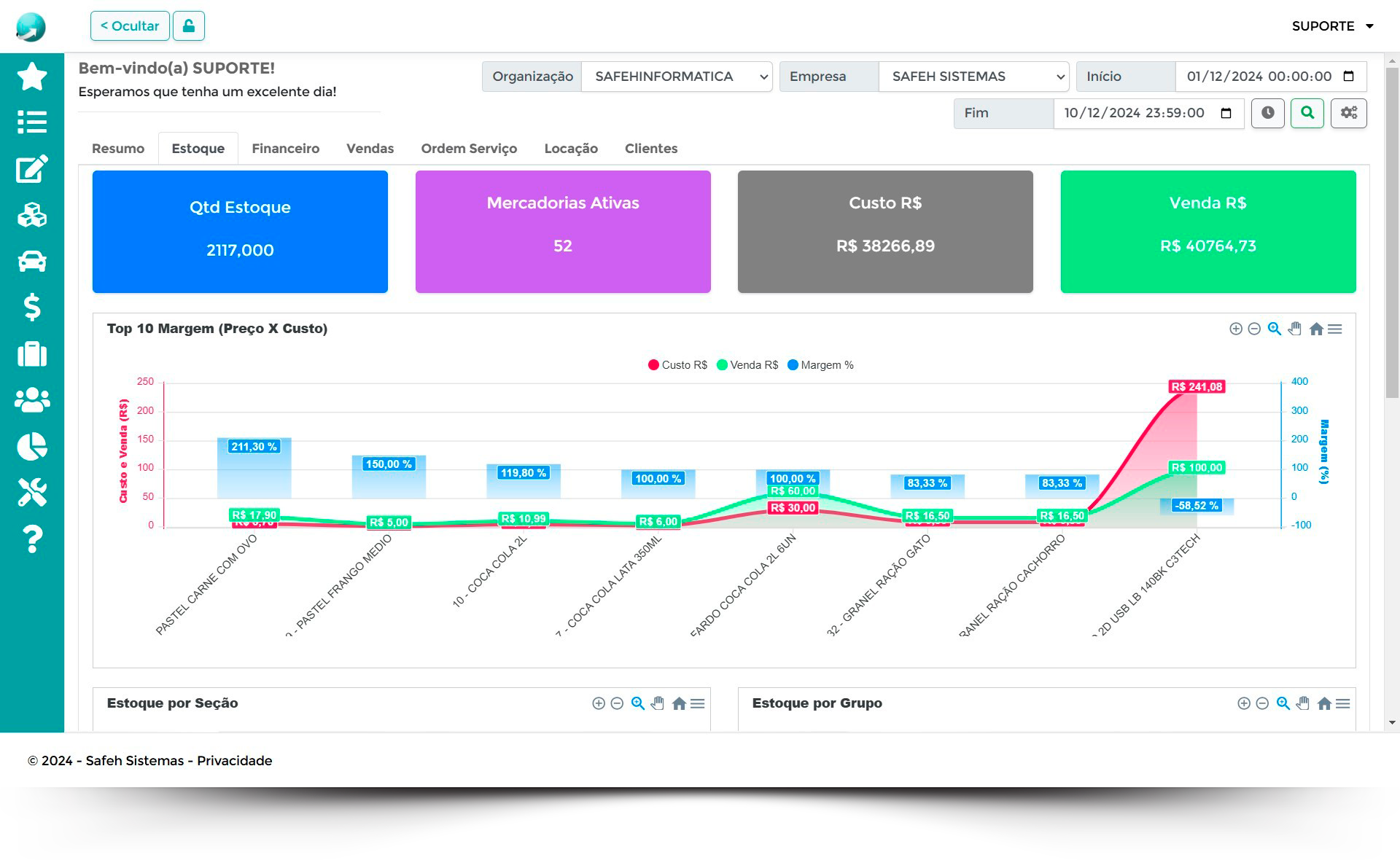The height and width of the screenshot is (860, 1400).
Task: Click the Início date input field
Action: tap(1271, 77)
